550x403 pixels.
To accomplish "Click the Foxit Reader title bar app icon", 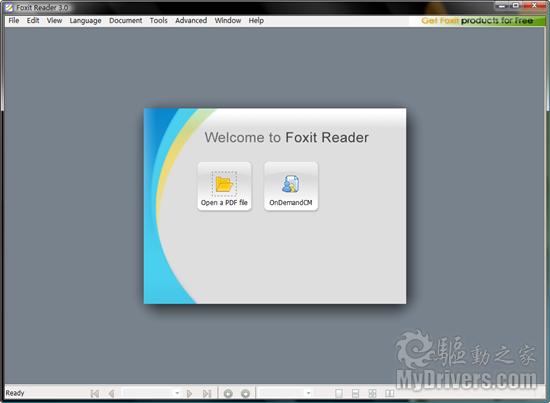I will pyautogui.click(x=9, y=7).
